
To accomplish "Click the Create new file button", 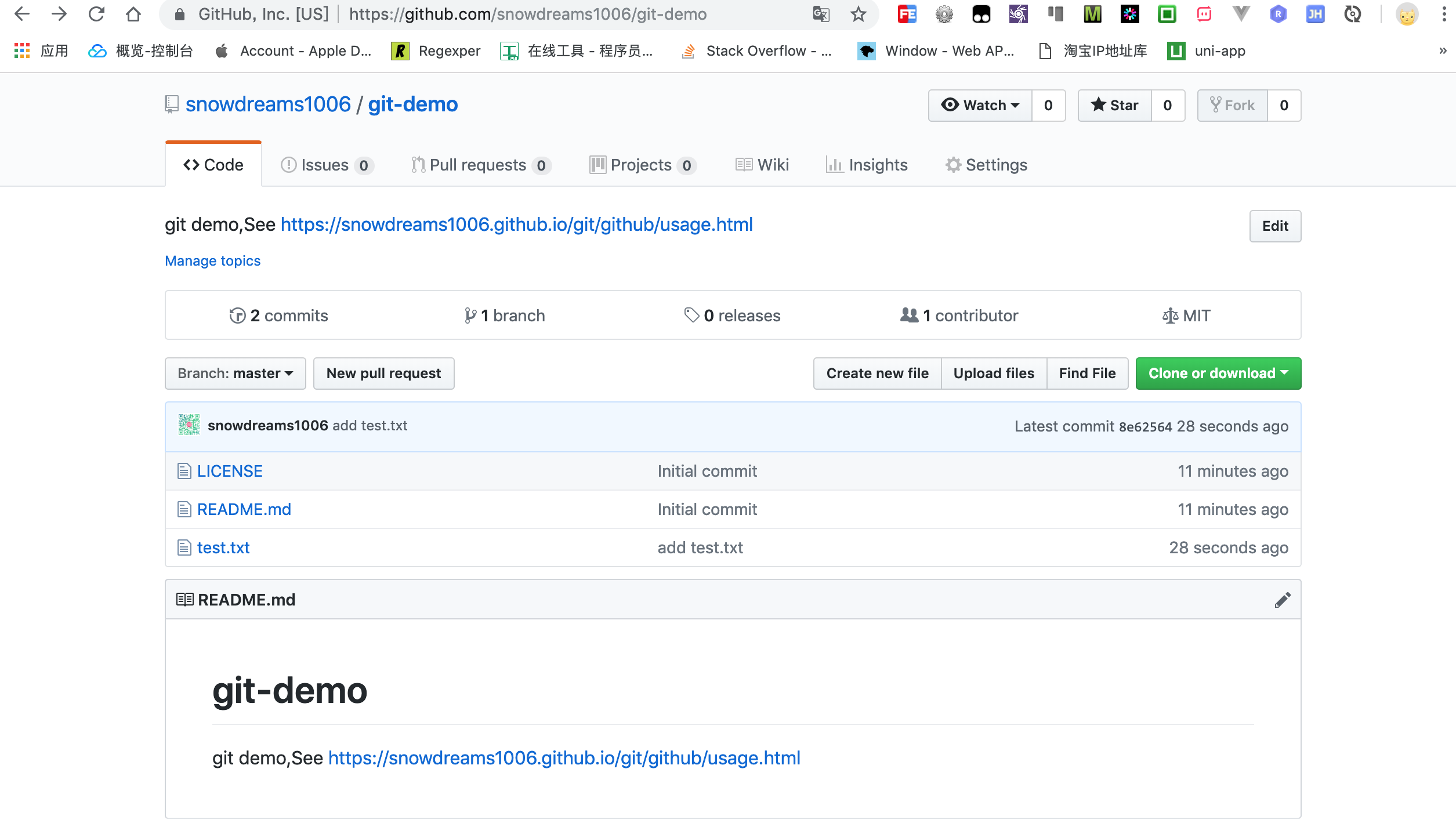I will click(x=877, y=373).
